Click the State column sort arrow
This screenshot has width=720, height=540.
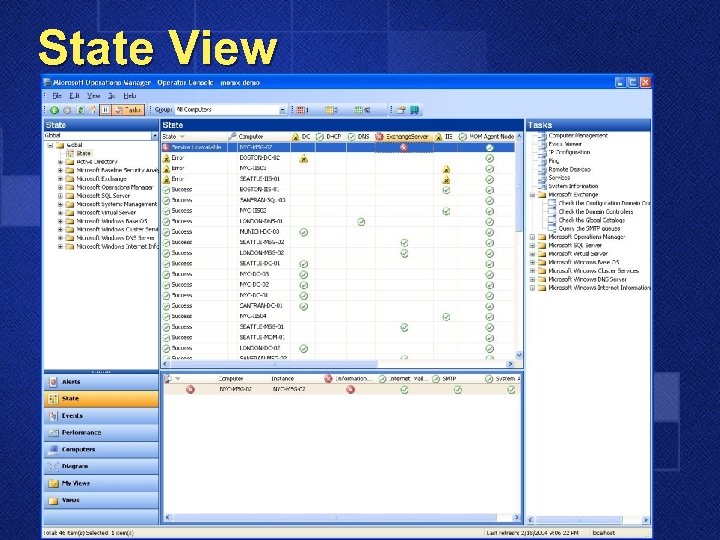pos(182,137)
